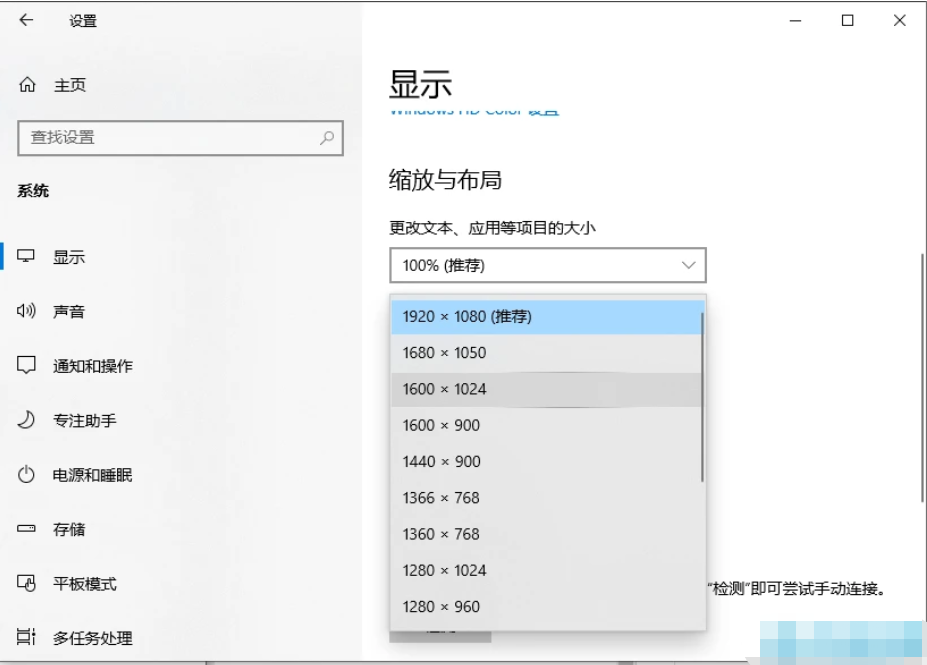
Task: Open Focus assist (专注助手) moon icon
Action: (x=27, y=420)
